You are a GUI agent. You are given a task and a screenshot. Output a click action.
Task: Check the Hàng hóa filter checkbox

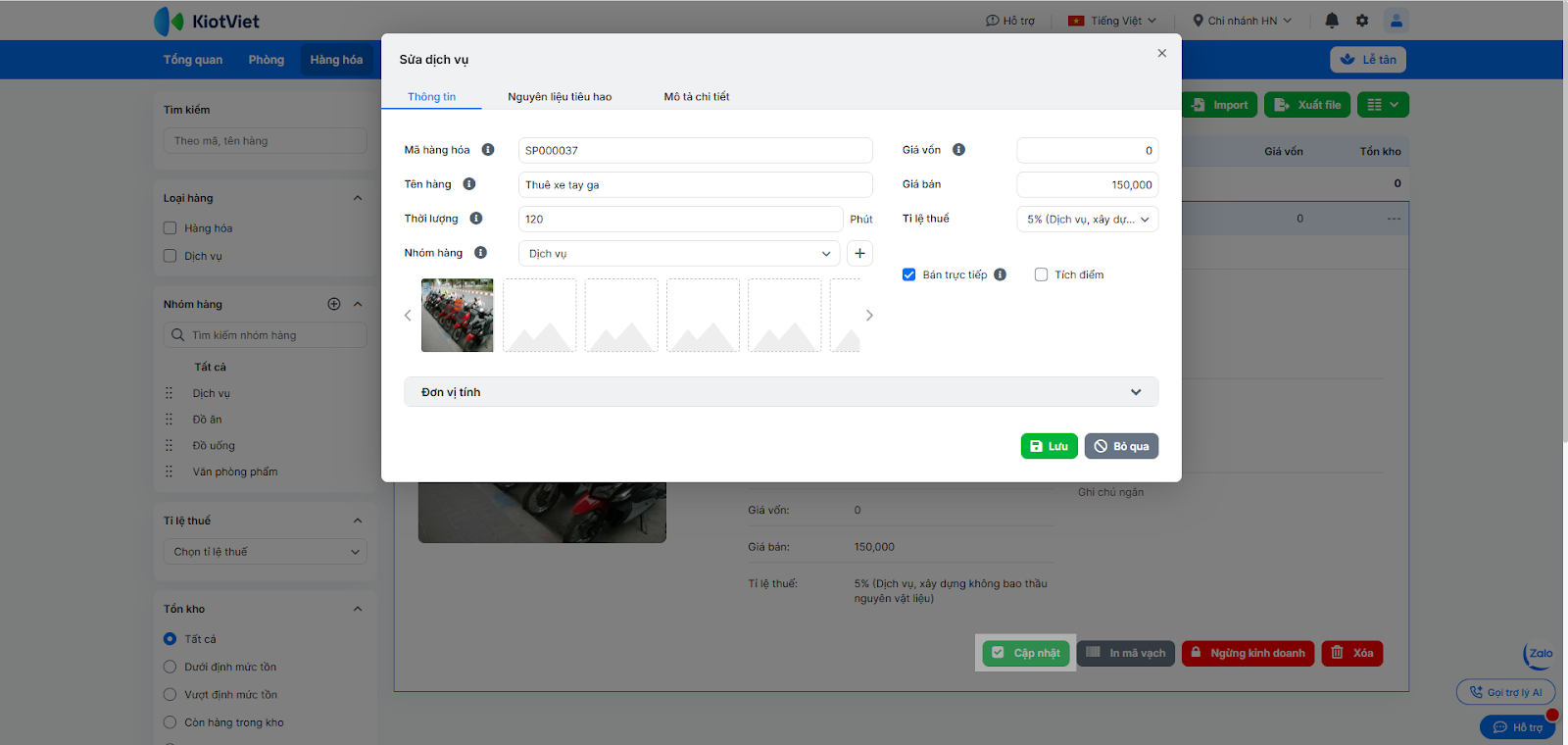(x=171, y=228)
